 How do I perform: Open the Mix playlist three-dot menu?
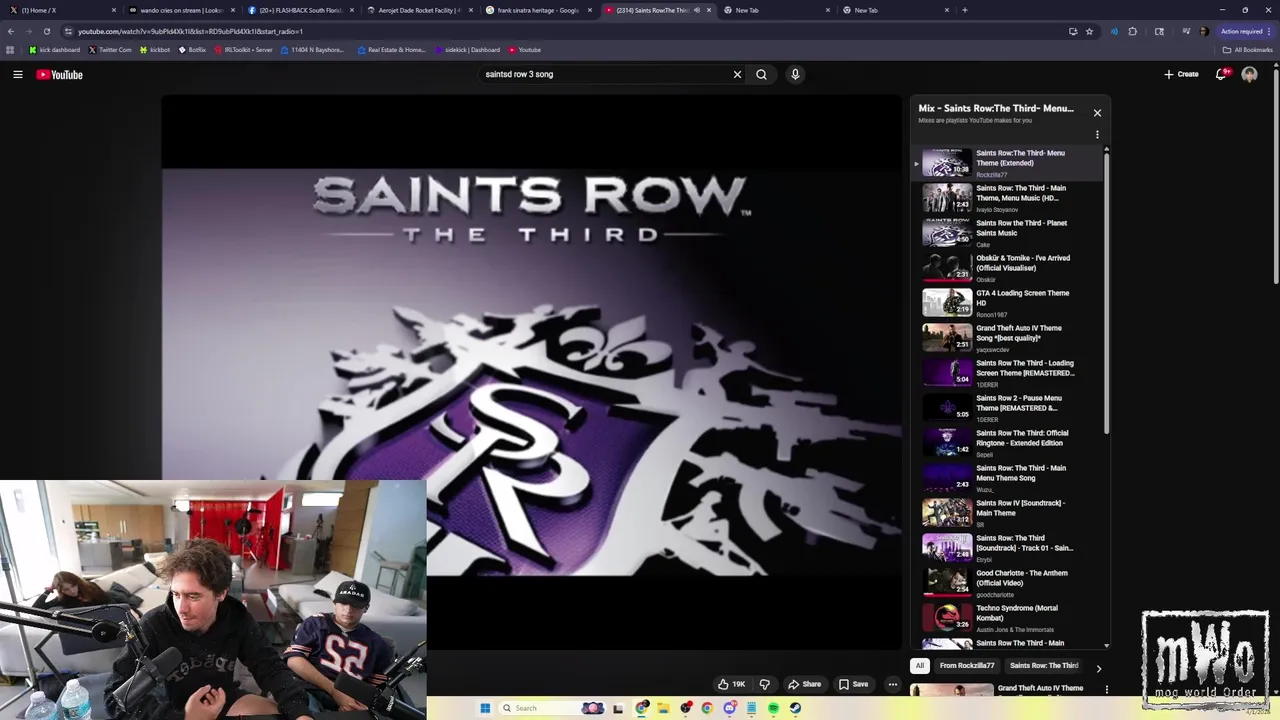1097,135
